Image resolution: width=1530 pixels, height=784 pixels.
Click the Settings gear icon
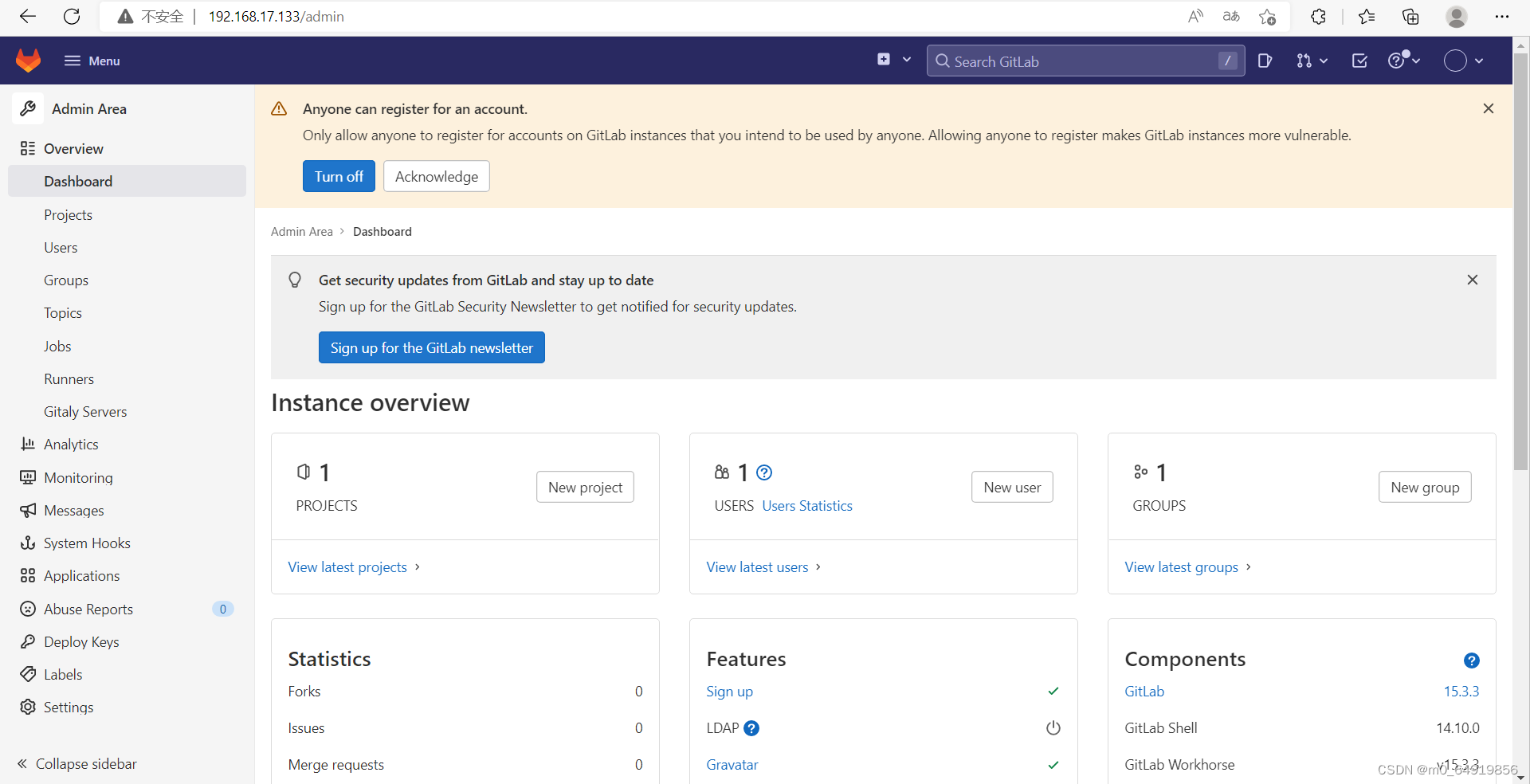pos(28,707)
